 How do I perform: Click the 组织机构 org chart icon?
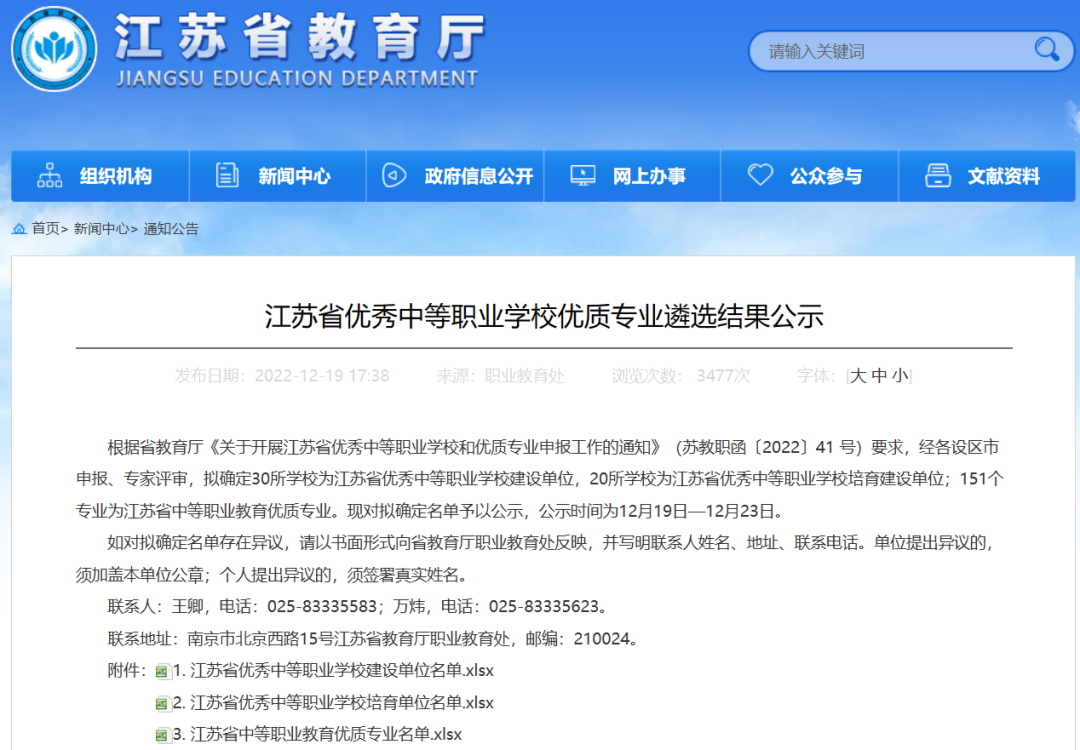(50, 176)
